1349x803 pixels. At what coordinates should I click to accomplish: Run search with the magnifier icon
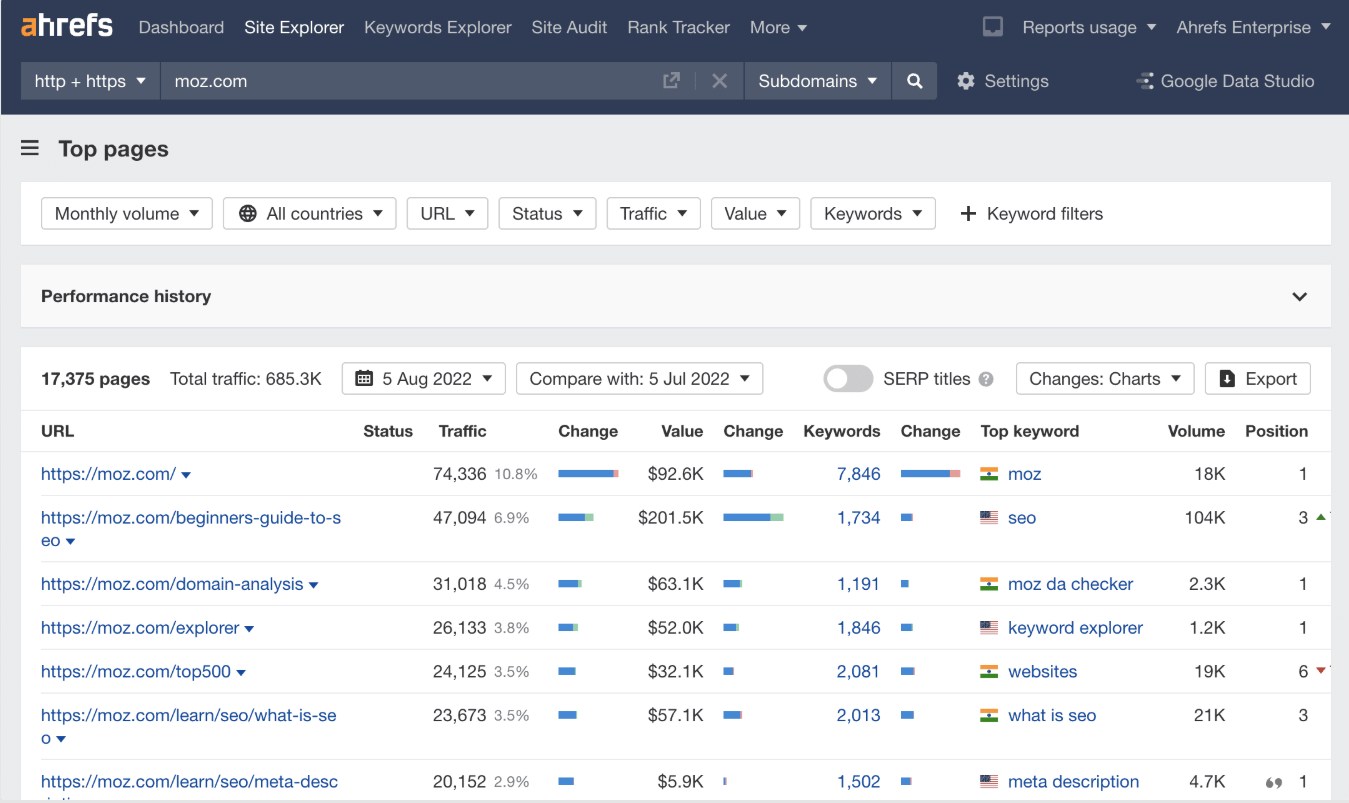914,81
